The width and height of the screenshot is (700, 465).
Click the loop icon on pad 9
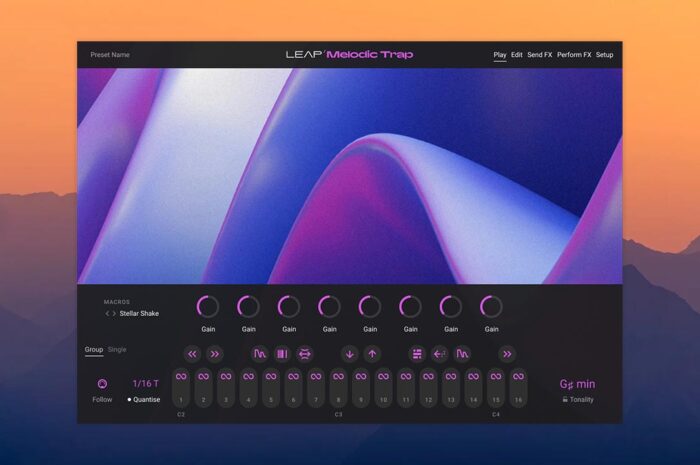click(361, 377)
